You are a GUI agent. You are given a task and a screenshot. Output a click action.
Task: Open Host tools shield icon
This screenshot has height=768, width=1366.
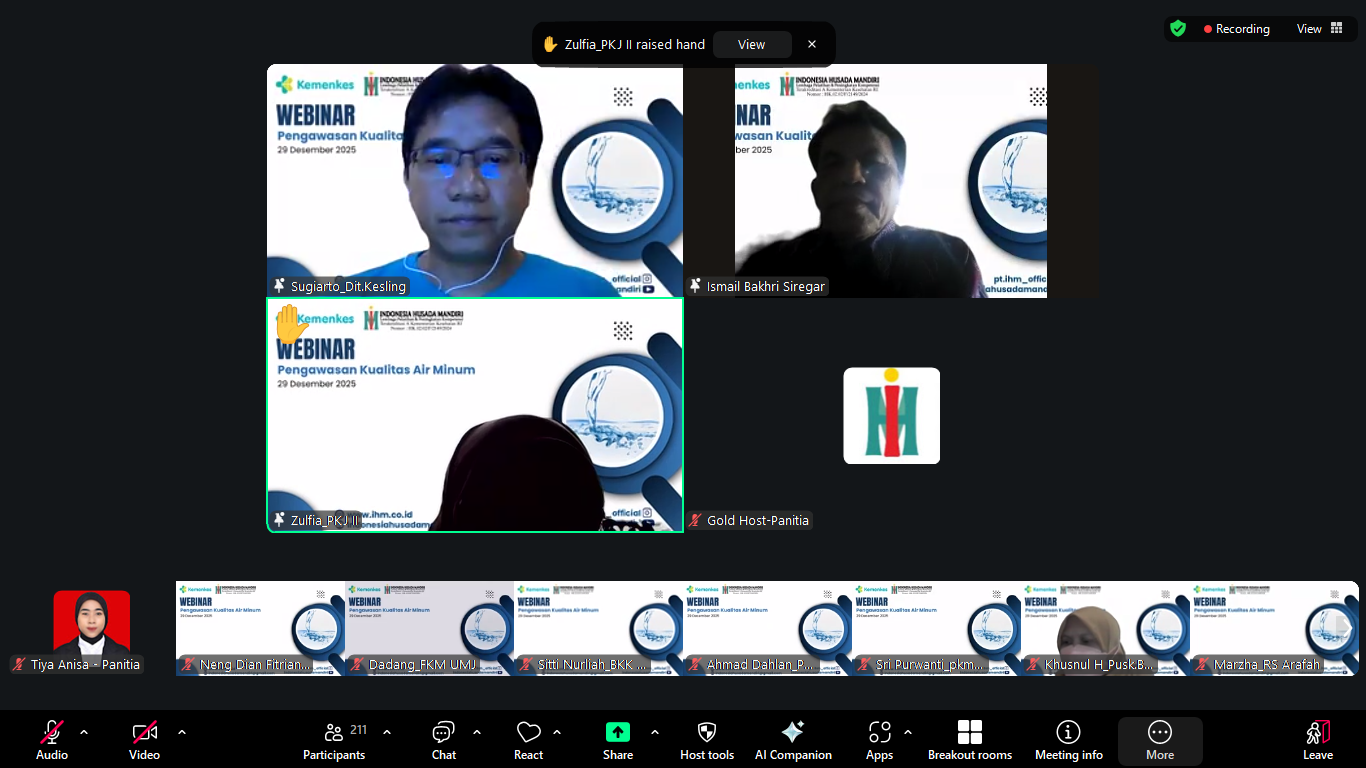pyautogui.click(x=707, y=741)
